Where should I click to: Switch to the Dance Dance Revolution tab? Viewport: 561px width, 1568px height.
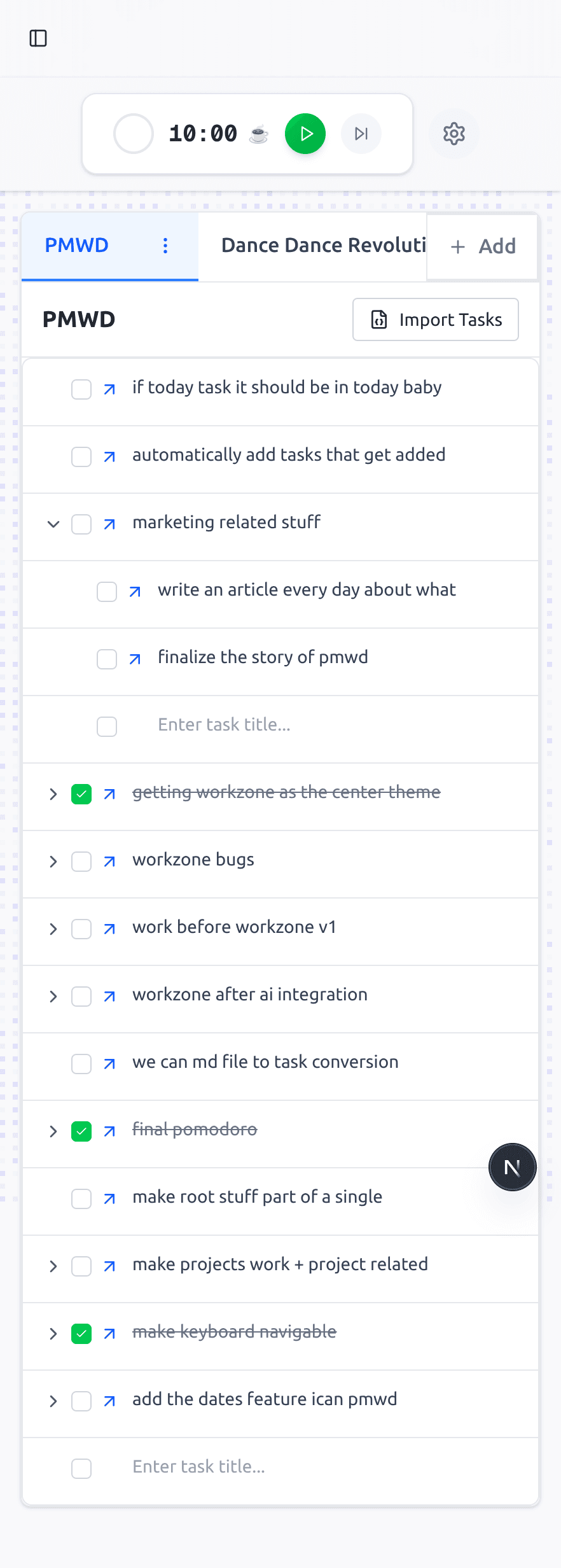point(323,246)
